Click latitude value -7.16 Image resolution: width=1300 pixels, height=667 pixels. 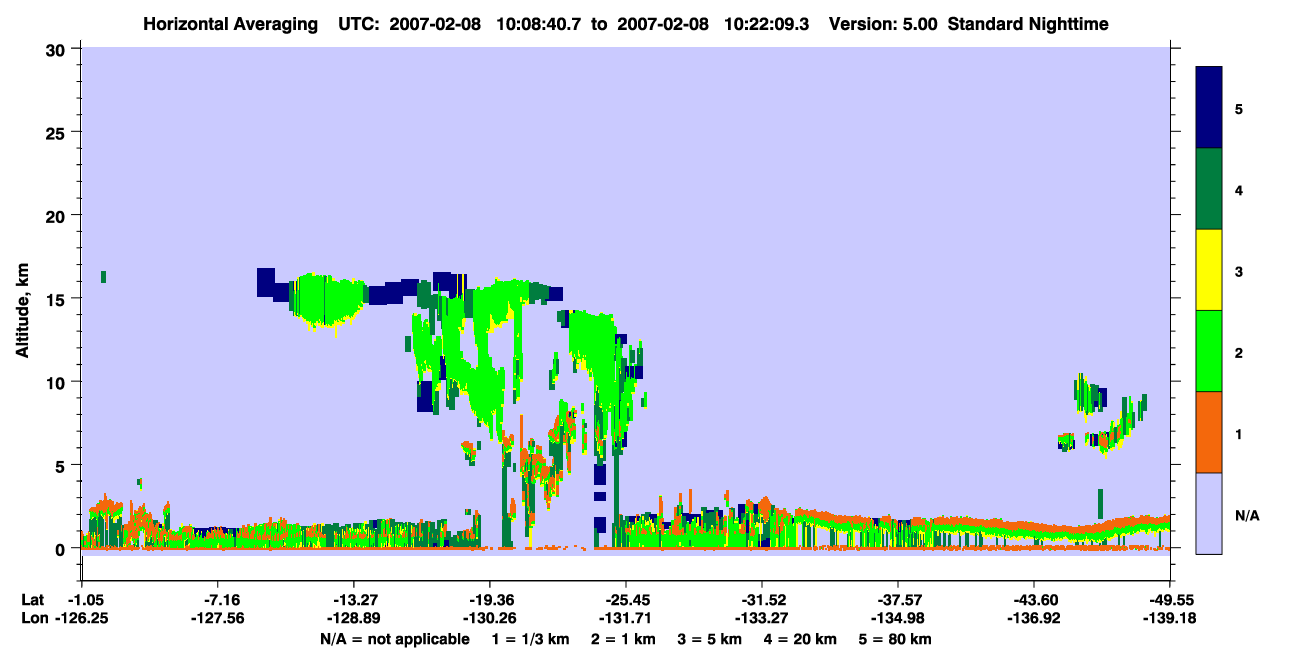(x=218, y=599)
